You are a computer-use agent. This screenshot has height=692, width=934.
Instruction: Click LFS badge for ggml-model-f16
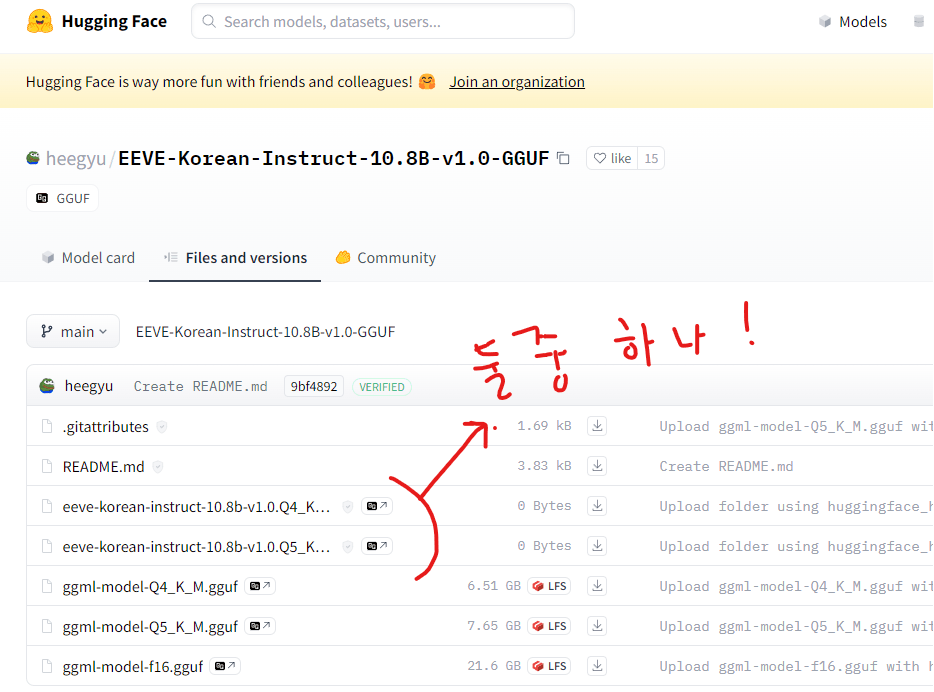coord(549,666)
